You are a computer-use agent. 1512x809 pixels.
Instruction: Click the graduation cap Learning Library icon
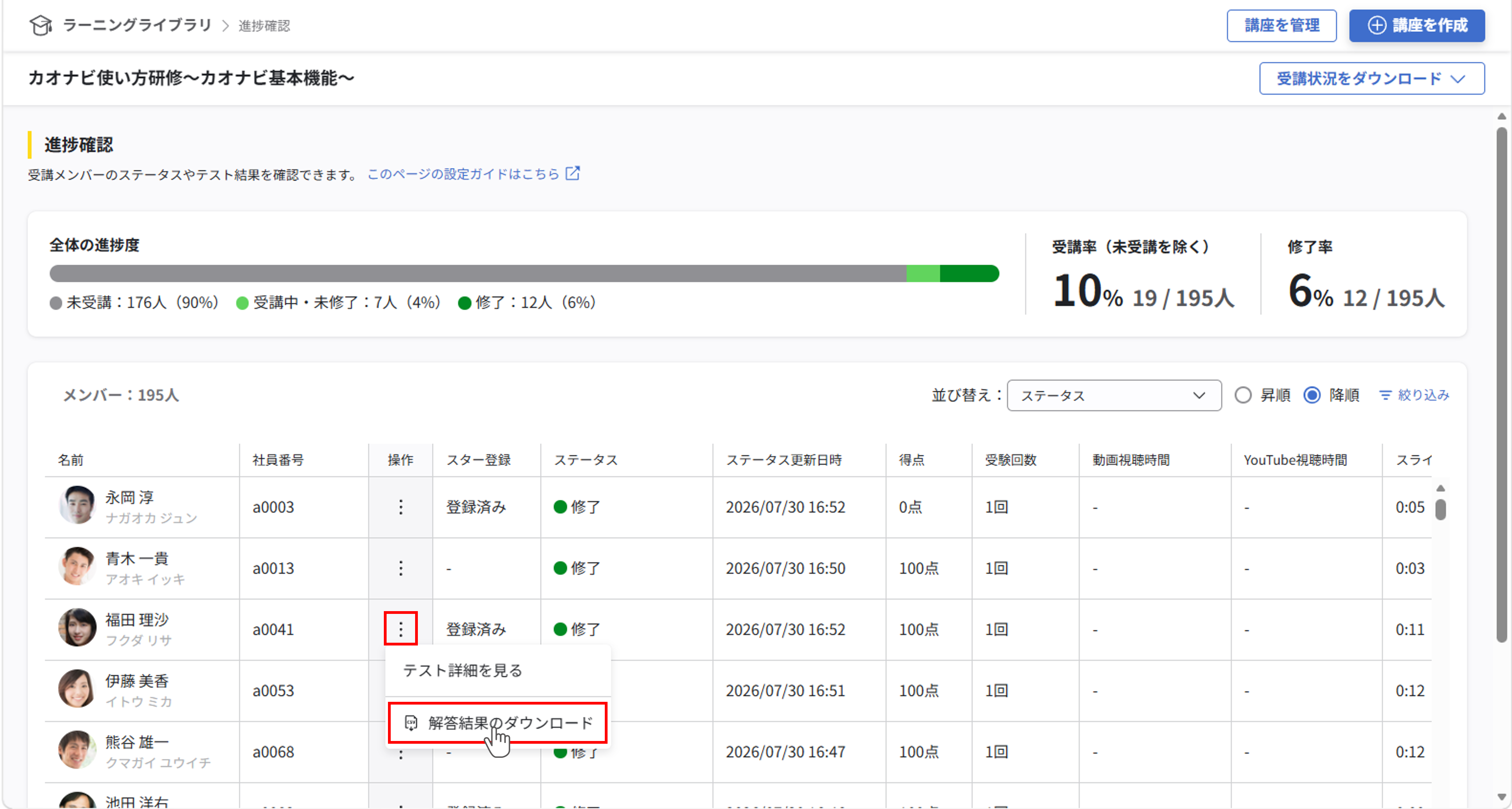[41, 25]
